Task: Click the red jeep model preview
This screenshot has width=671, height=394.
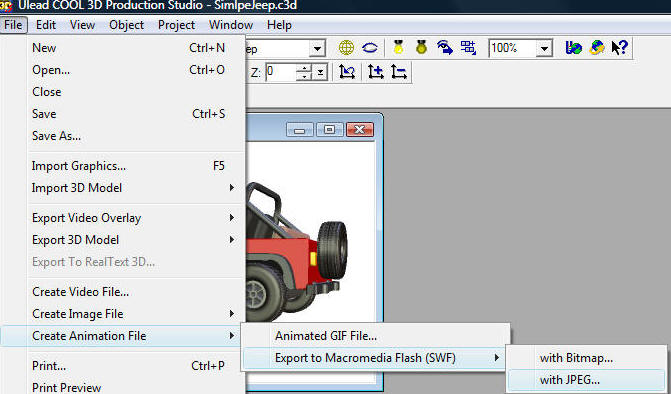Action: pyautogui.click(x=297, y=252)
